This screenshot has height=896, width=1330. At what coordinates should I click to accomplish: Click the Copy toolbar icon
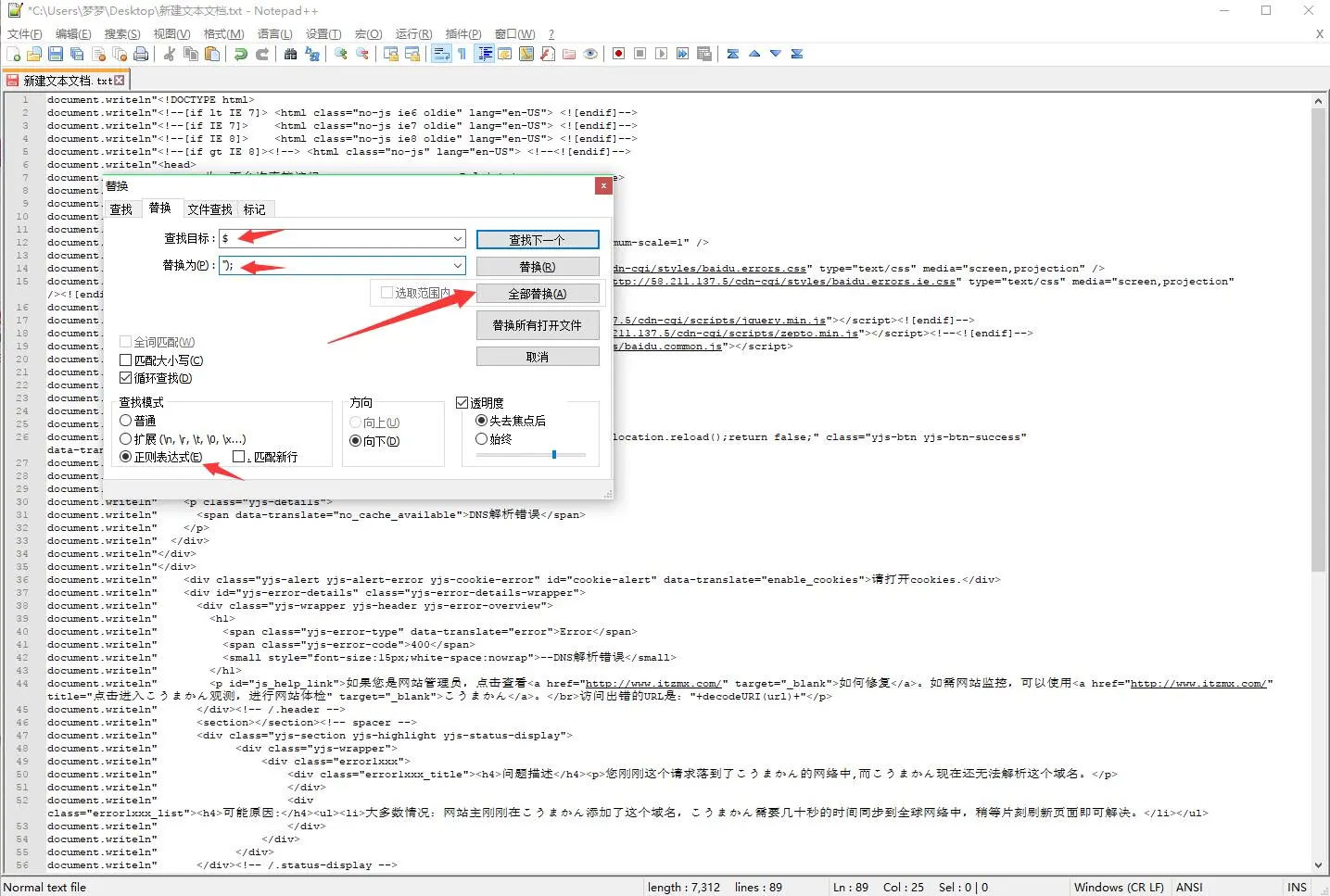coord(190,54)
